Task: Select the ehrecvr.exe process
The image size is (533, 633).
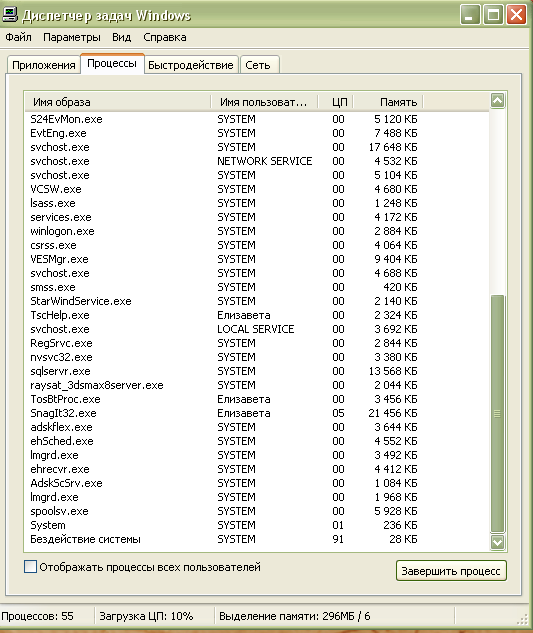Action: click(x=257, y=469)
